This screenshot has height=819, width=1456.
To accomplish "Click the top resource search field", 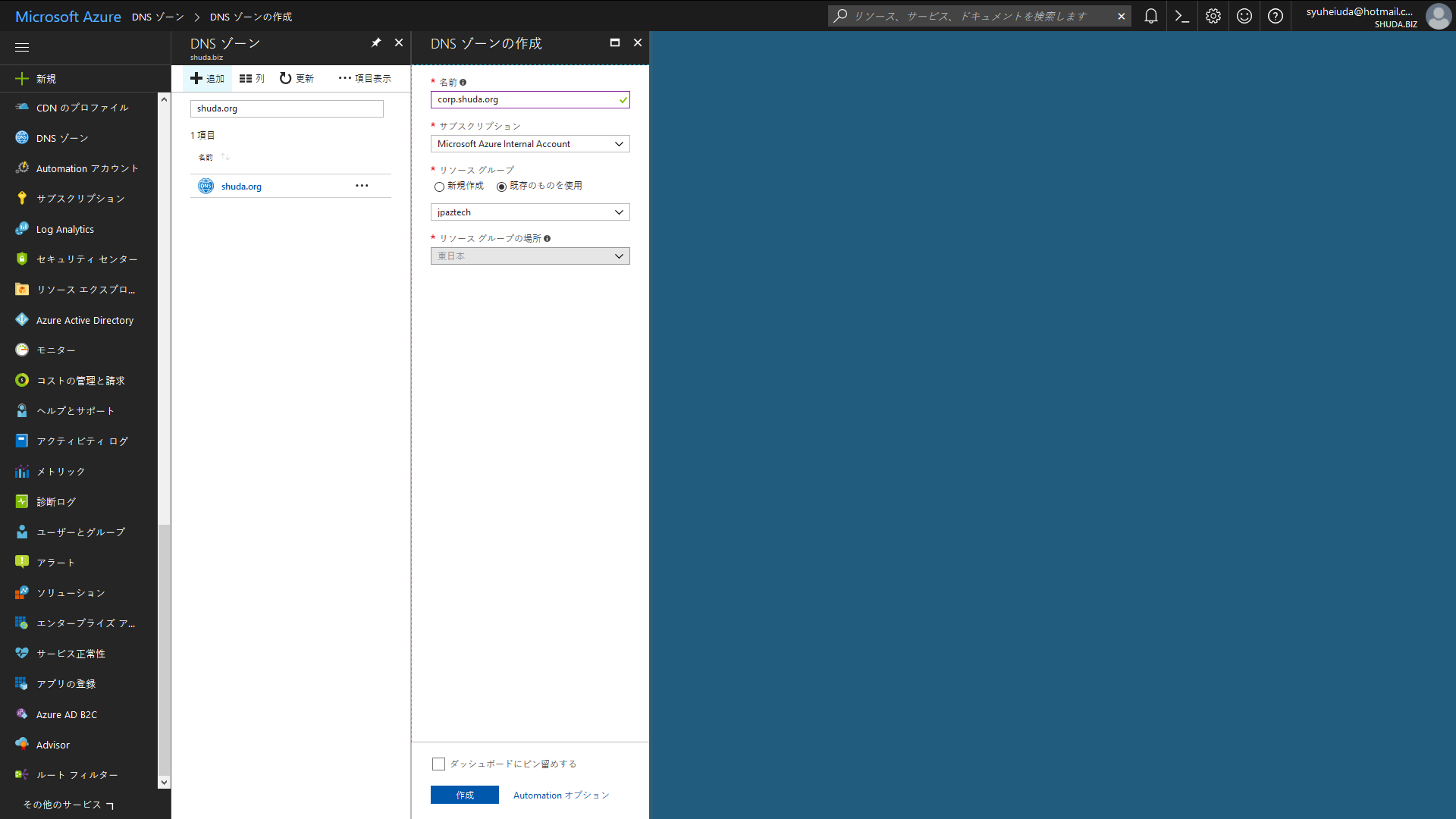I will coord(980,16).
